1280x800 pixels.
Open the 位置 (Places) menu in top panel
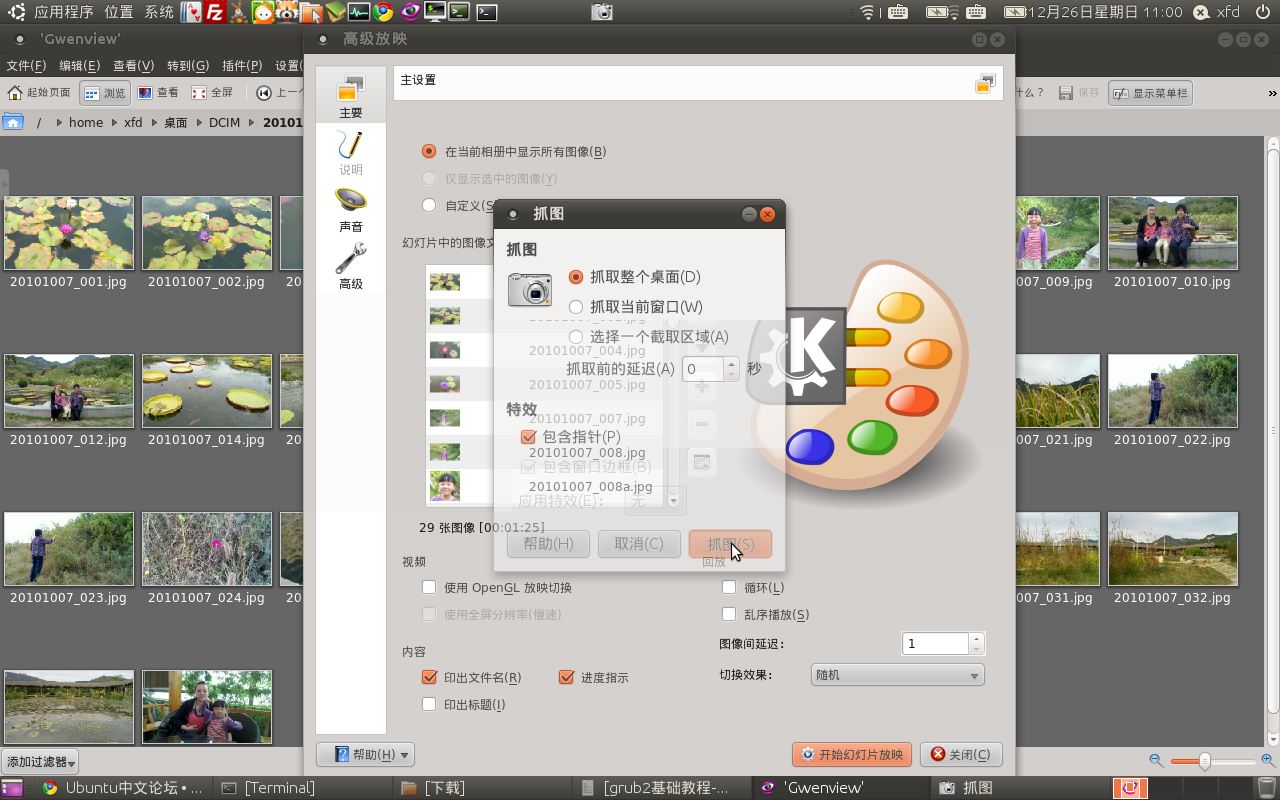[x=119, y=12]
